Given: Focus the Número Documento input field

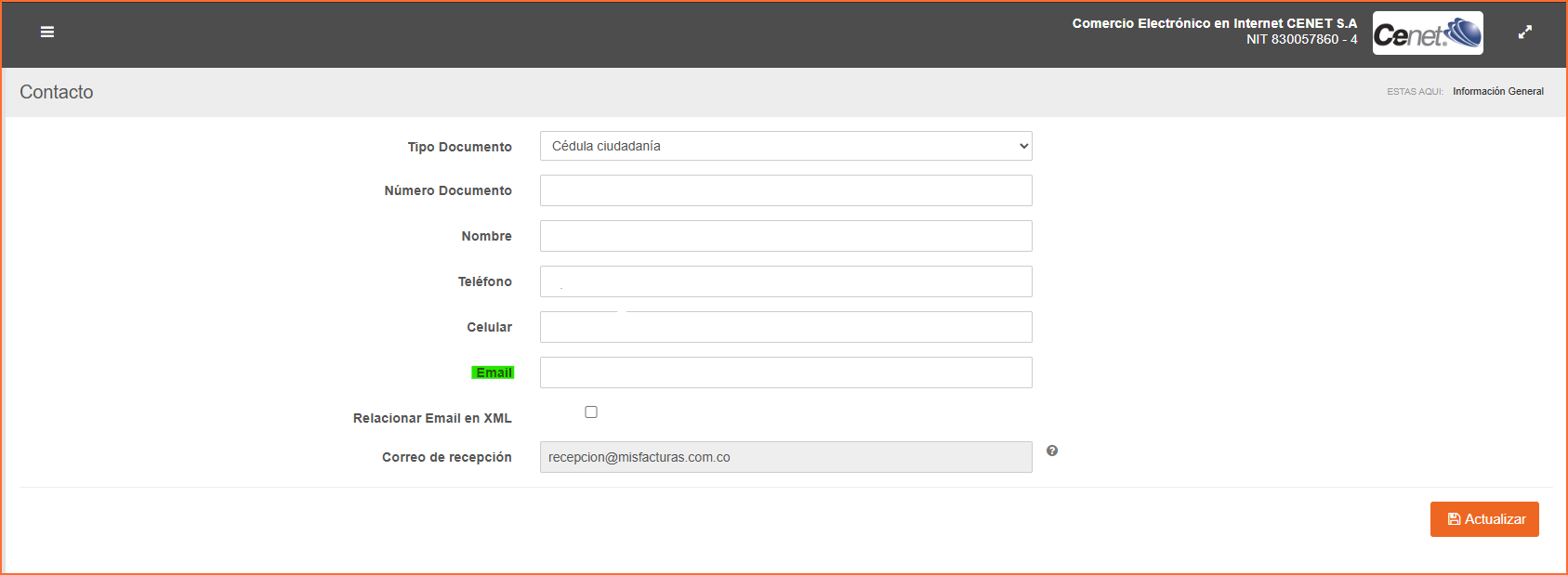Looking at the screenshot, I should [785, 190].
